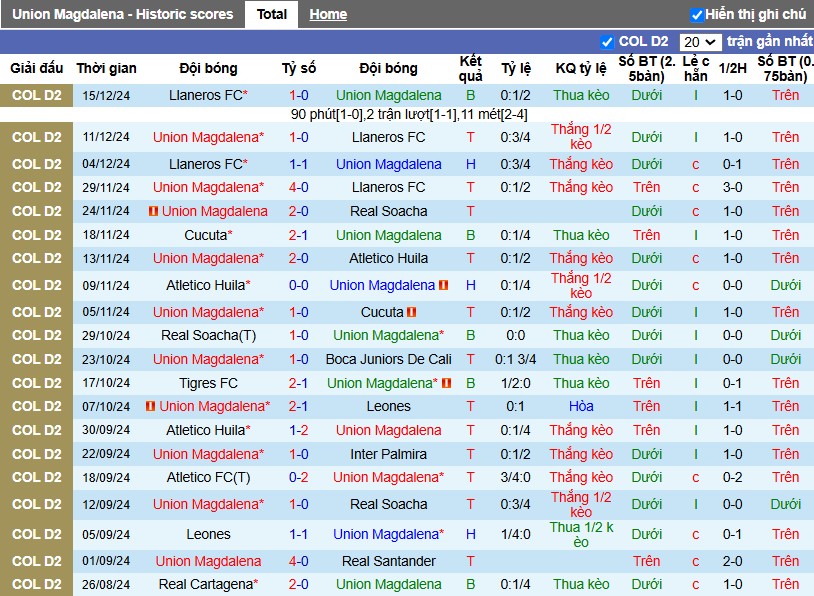Click the Giải đấu column header
This screenshot has width=814, height=596.
coord(36,69)
